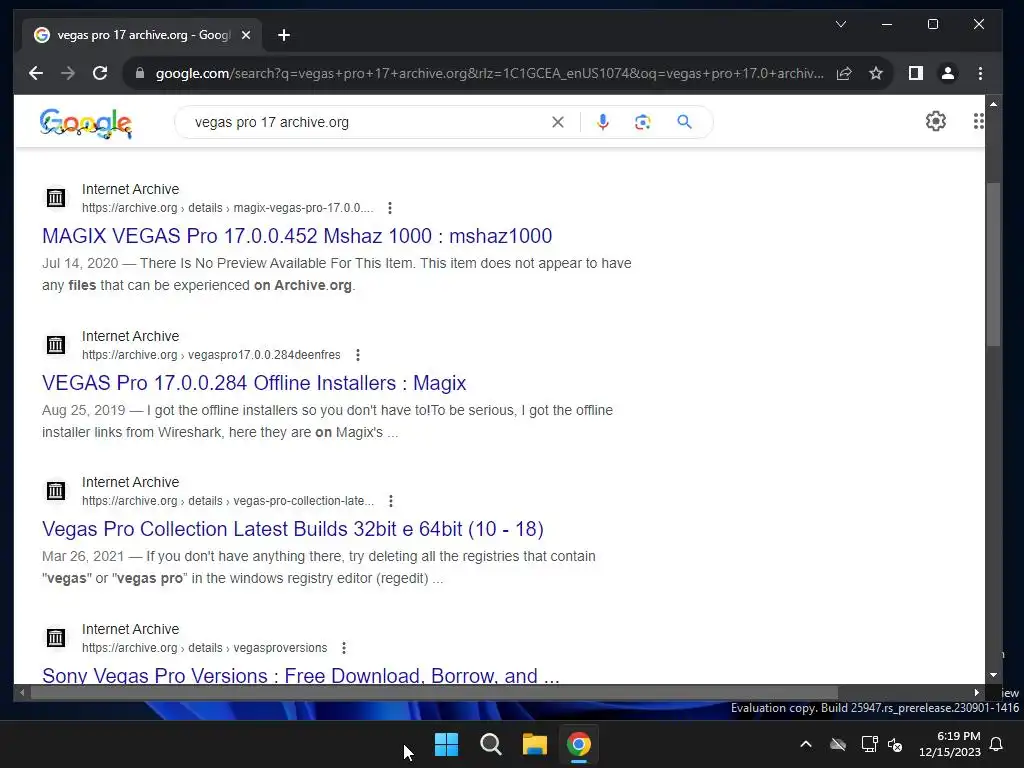Start a search by voice
The height and width of the screenshot is (768, 1024).
(x=603, y=122)
